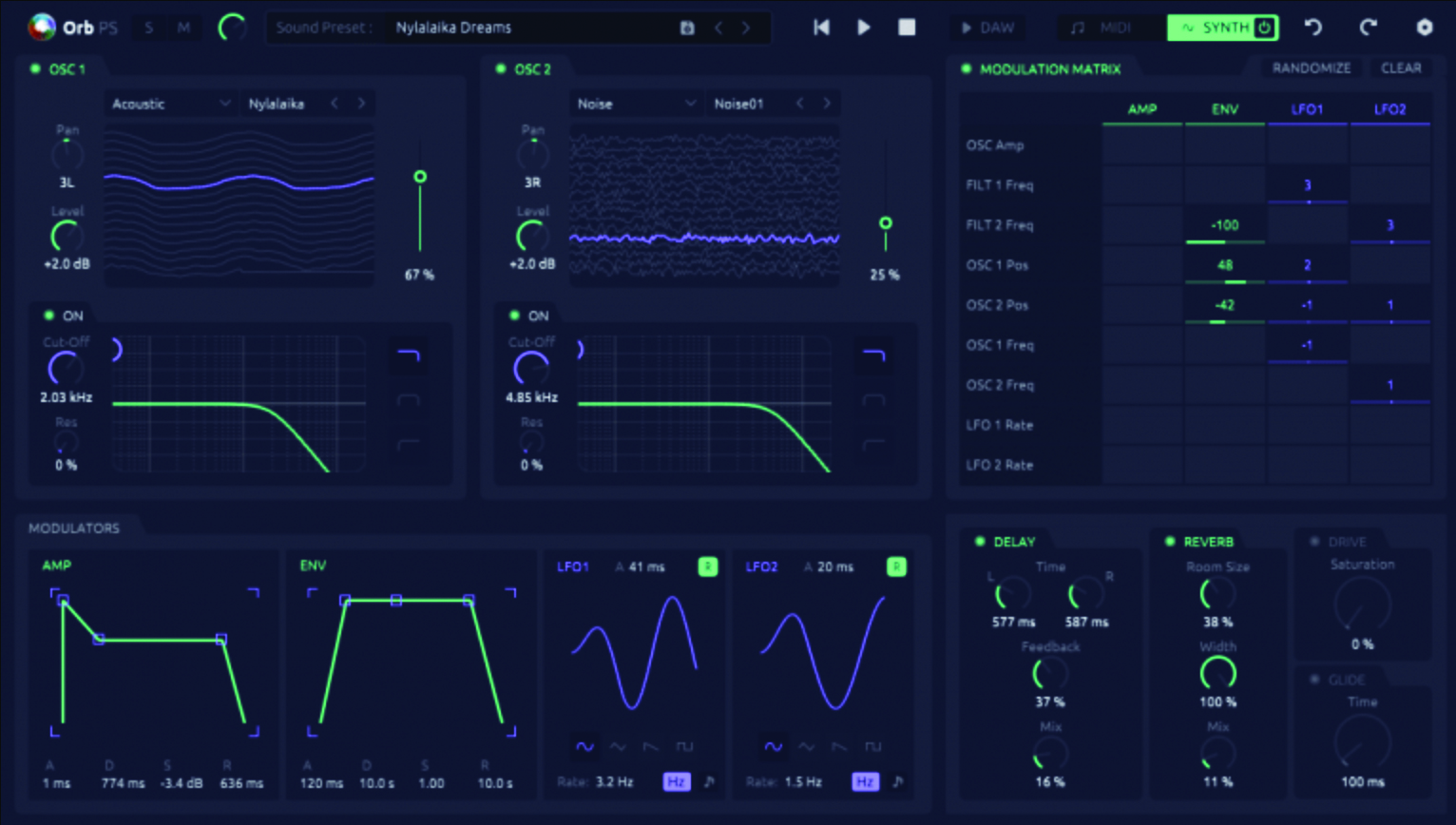Randomize the modulation matrix
The height and width of the screenshot is (825, 1456).
(x=1311, y=68)
